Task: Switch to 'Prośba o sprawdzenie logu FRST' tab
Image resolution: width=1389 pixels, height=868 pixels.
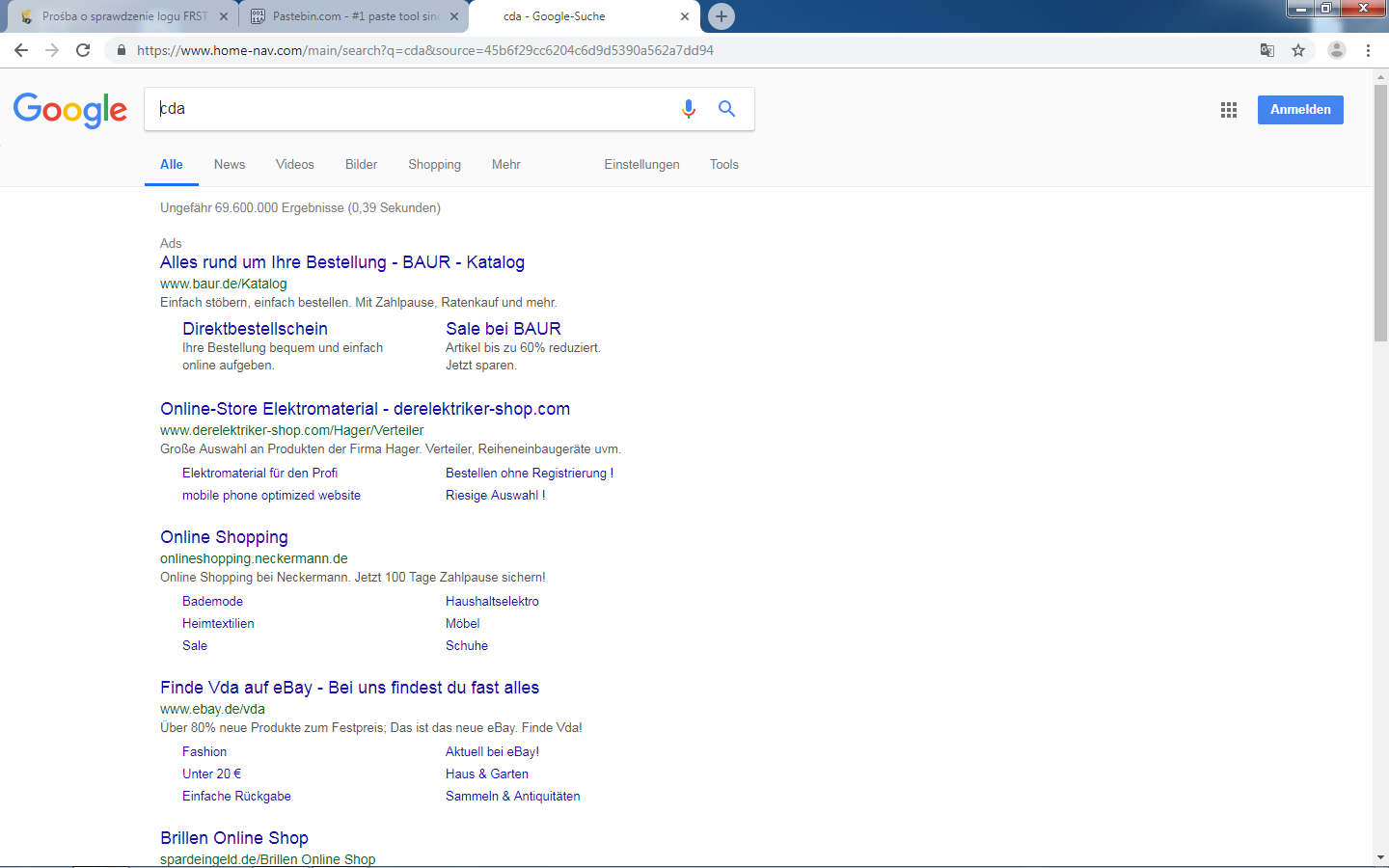Action: (x=123, y=16)
